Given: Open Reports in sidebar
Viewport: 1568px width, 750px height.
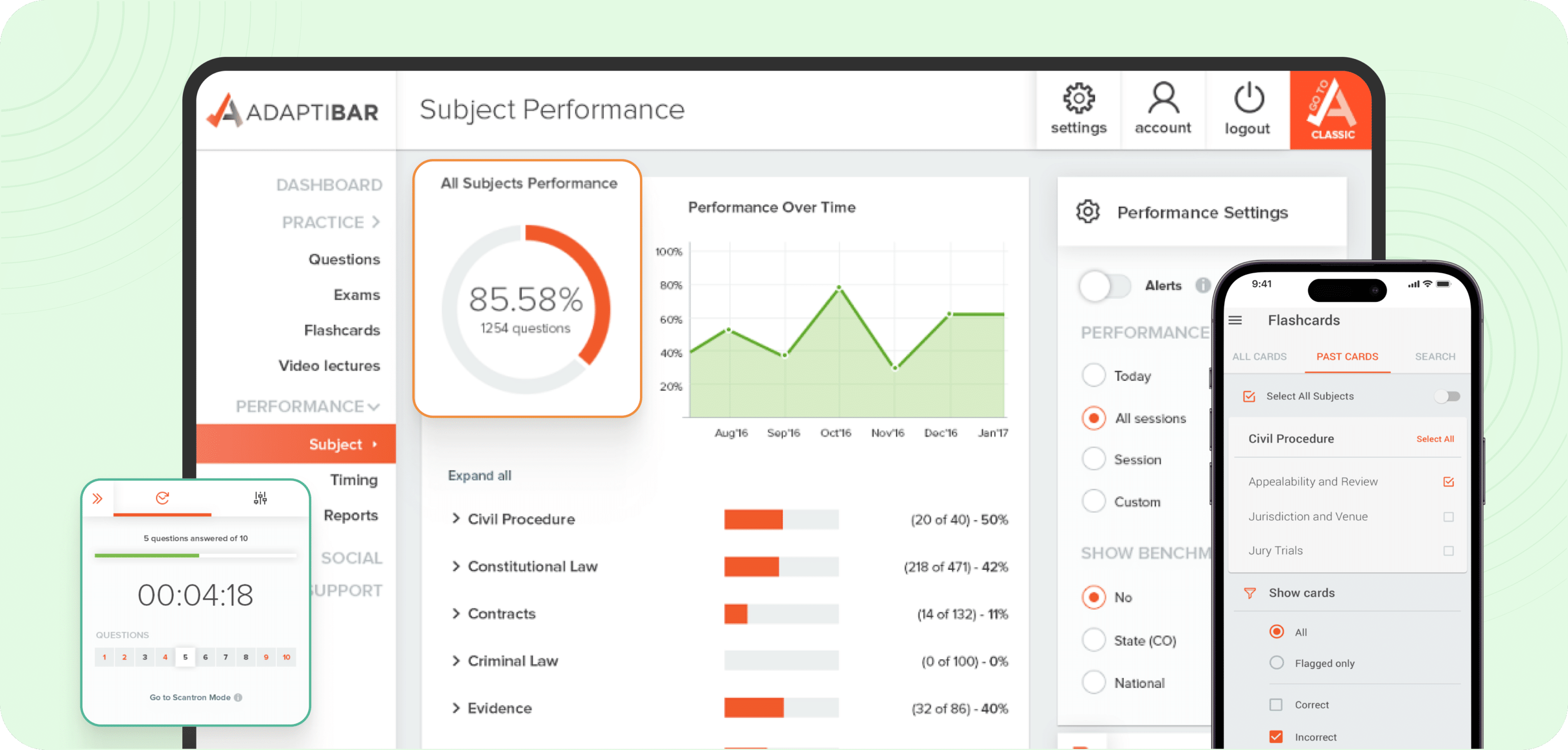Looking at the screenshot, I should pos(351,515).
